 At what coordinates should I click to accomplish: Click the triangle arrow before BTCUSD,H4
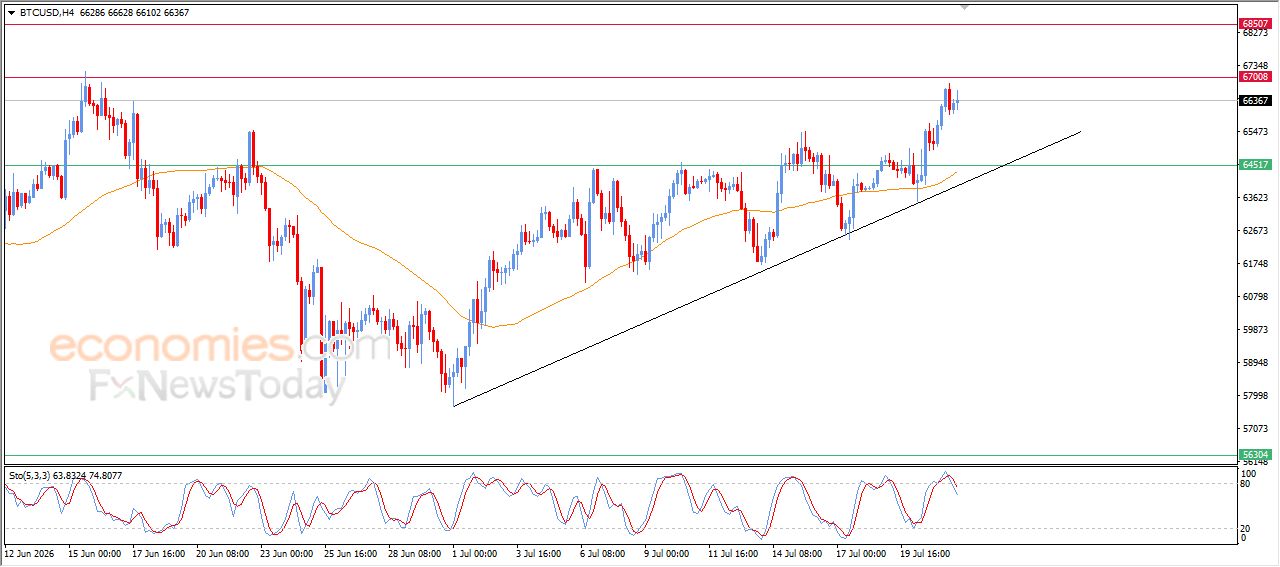[x=11, y=13]
